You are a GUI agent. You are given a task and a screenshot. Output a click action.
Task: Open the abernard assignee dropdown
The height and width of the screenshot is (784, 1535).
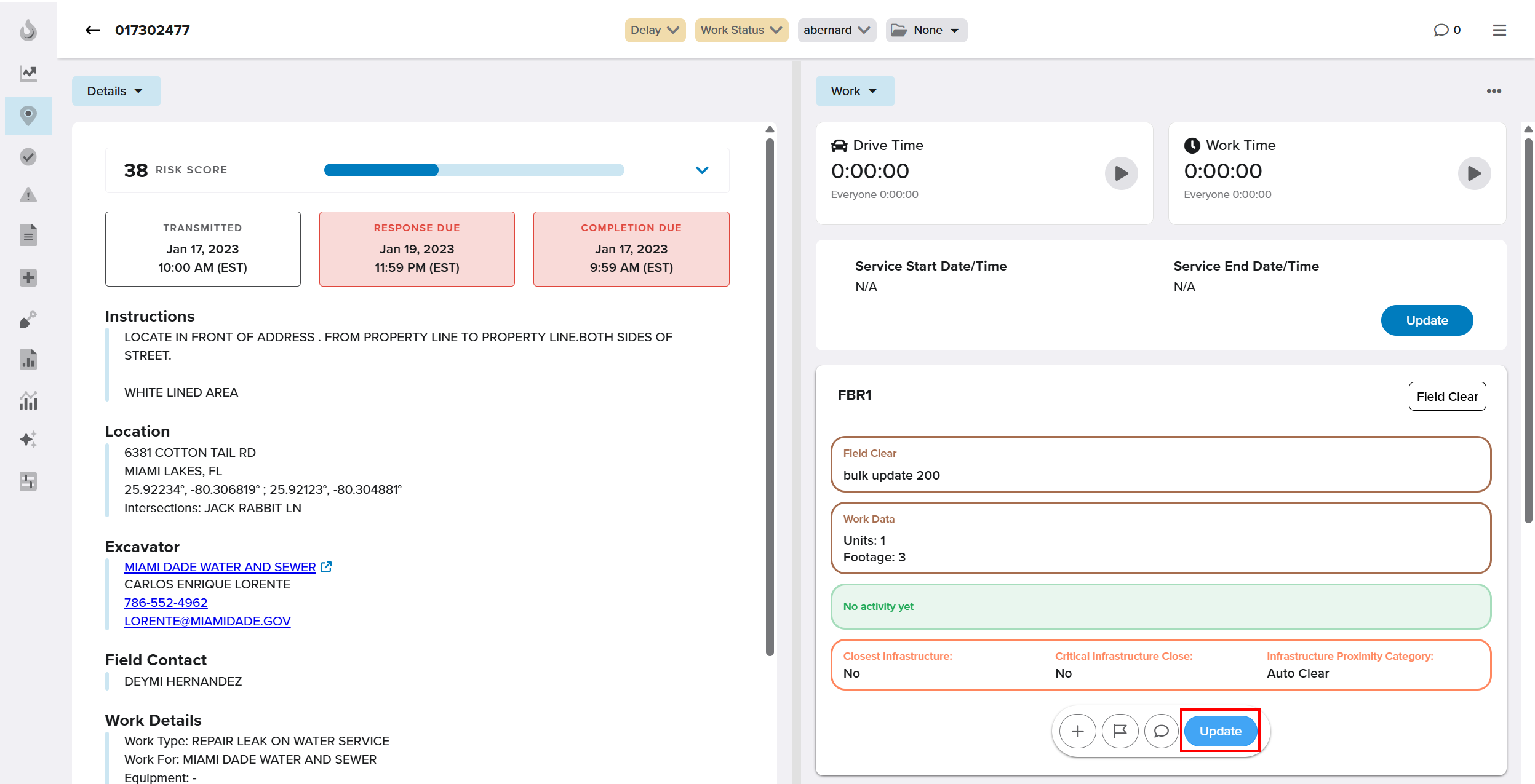(836, 30)
